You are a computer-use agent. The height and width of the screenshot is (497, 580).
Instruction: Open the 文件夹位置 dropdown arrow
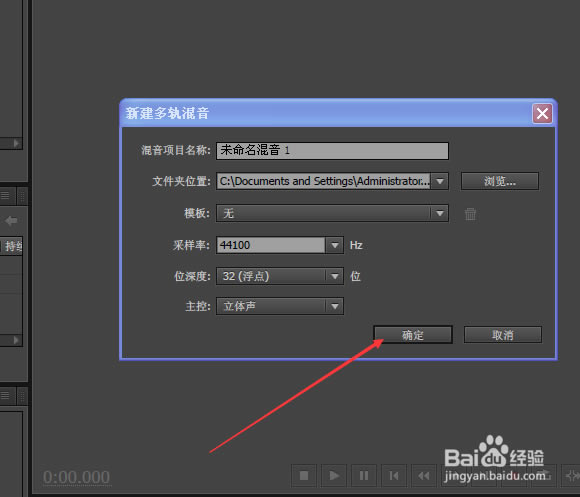[440, 181]
